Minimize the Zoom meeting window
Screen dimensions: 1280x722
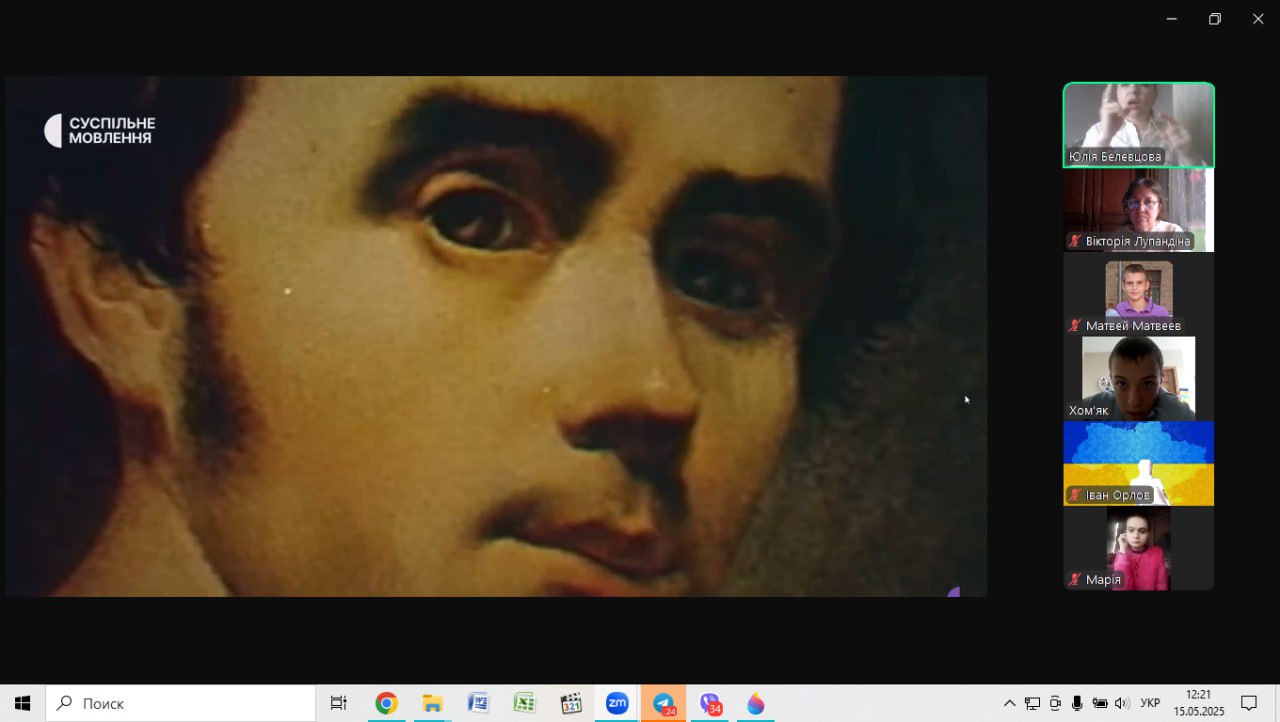[x=1171, y=19]
